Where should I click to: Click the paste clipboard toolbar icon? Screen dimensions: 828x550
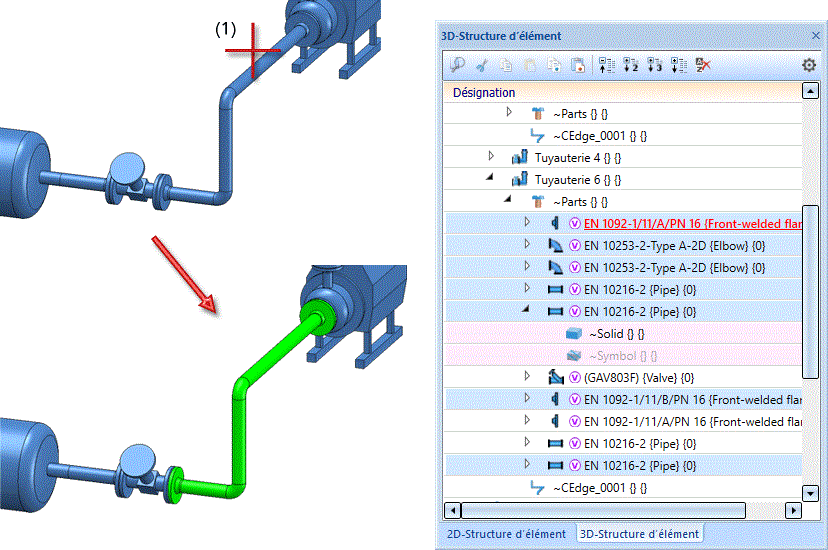530,65
